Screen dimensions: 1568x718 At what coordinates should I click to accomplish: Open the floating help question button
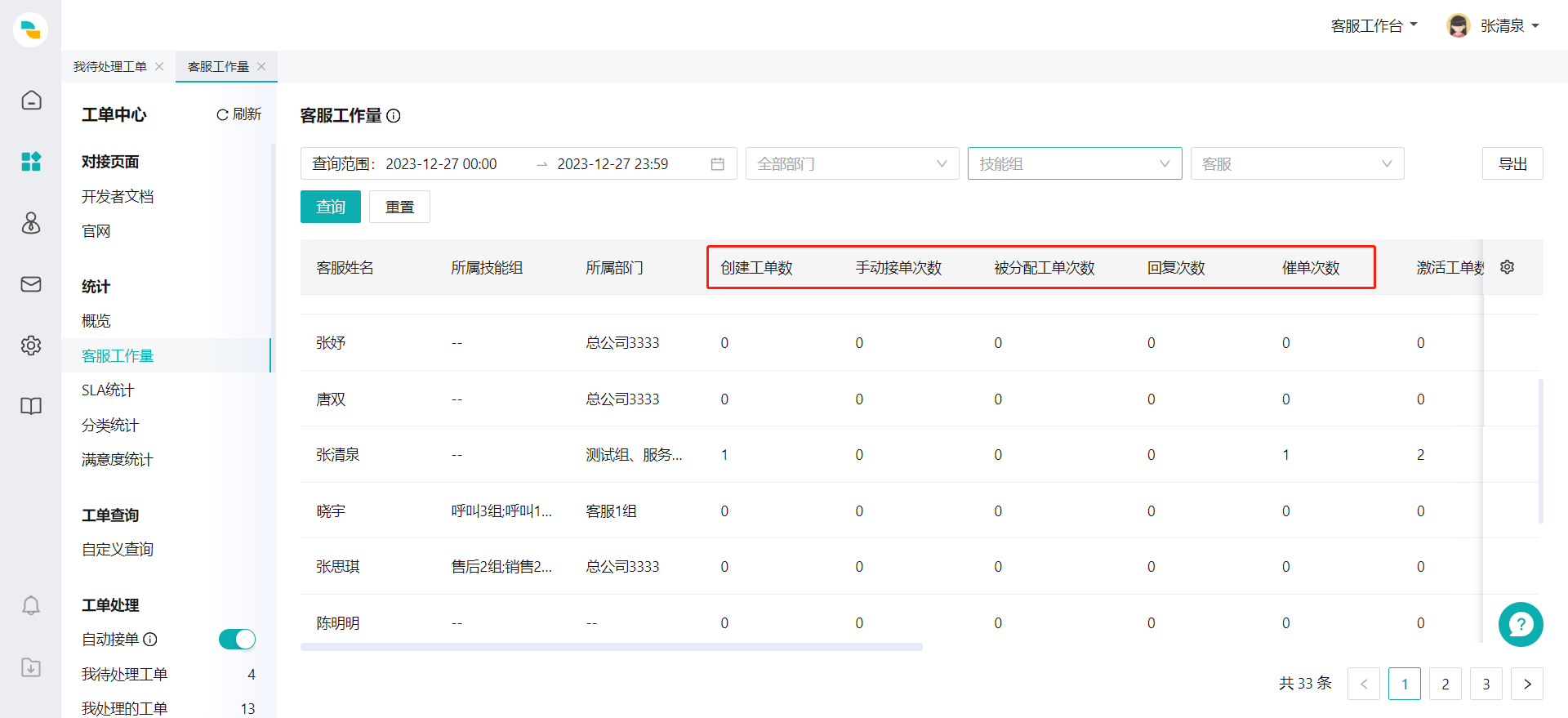click(x=1521, y=625)
